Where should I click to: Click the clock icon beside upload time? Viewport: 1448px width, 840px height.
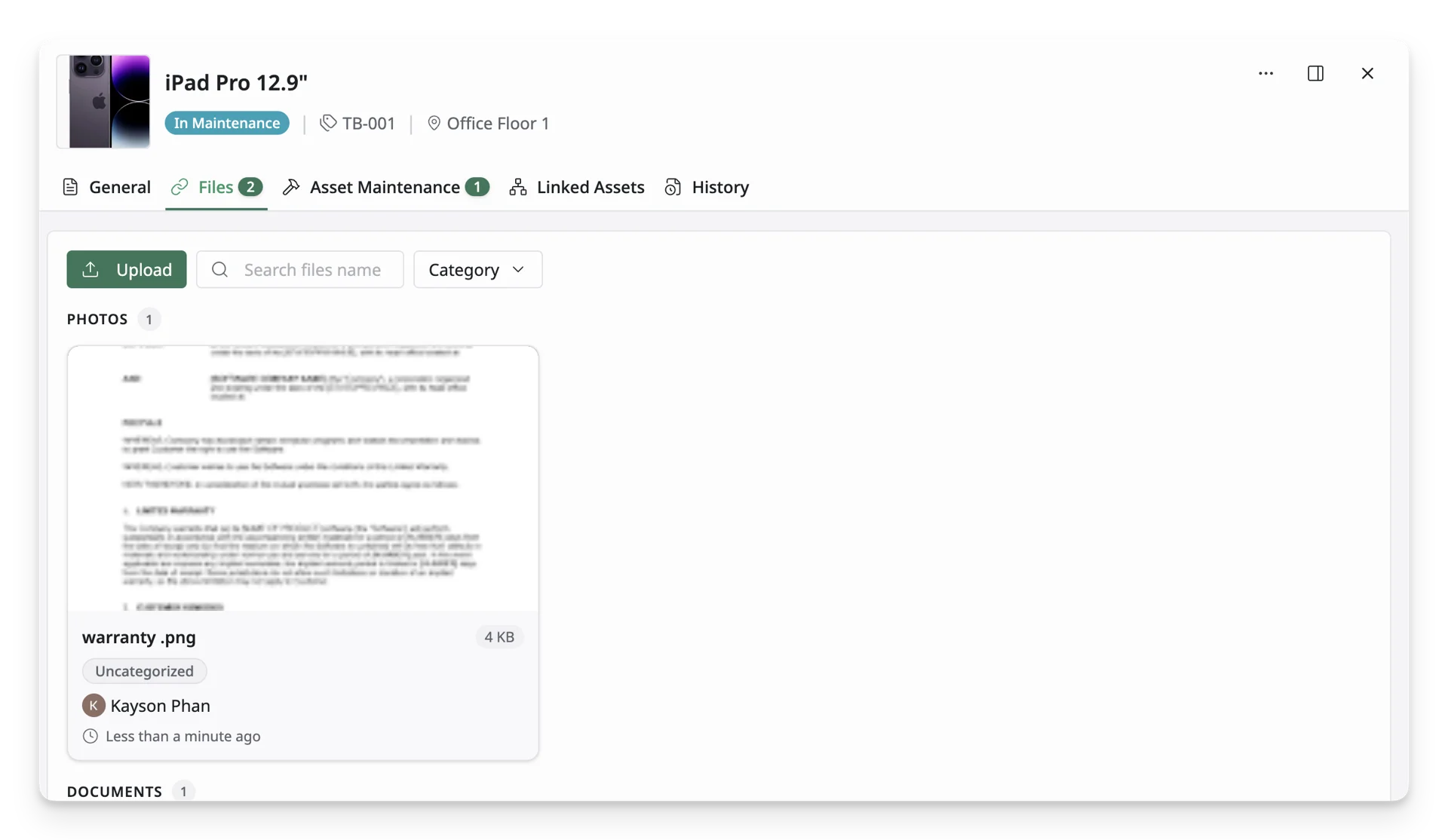point(90,736)
